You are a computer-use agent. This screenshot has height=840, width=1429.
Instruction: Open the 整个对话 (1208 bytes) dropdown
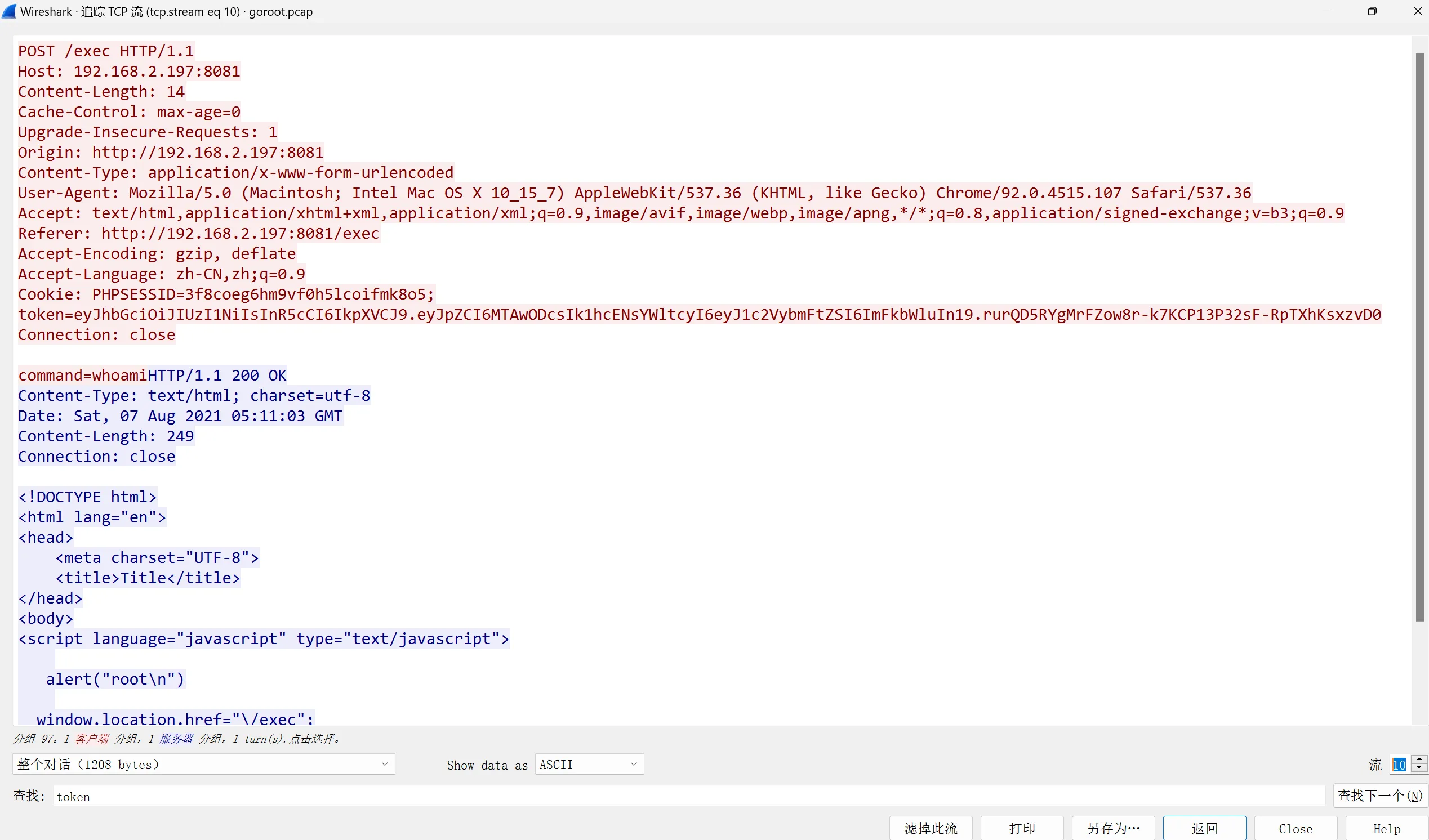click(x=203, y=764)
